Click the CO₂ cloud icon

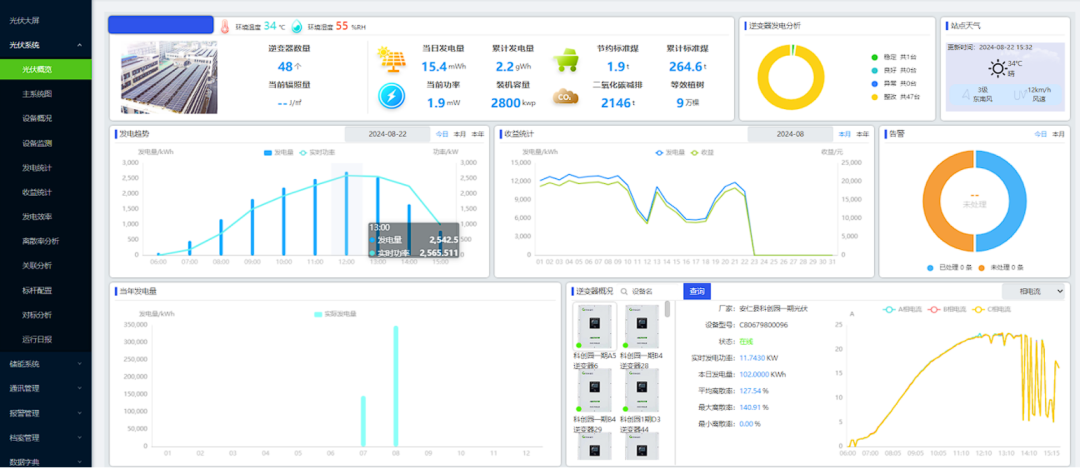coord(566,97)
